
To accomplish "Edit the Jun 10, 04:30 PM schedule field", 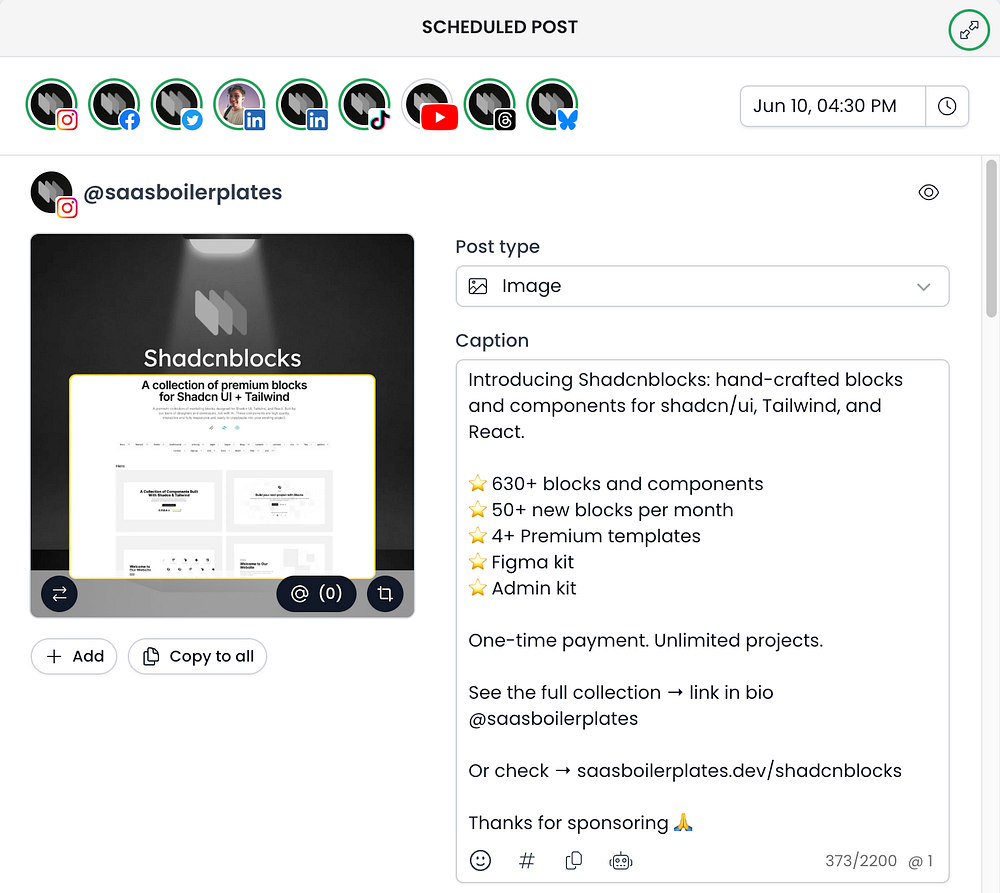I will pos(832,106).
